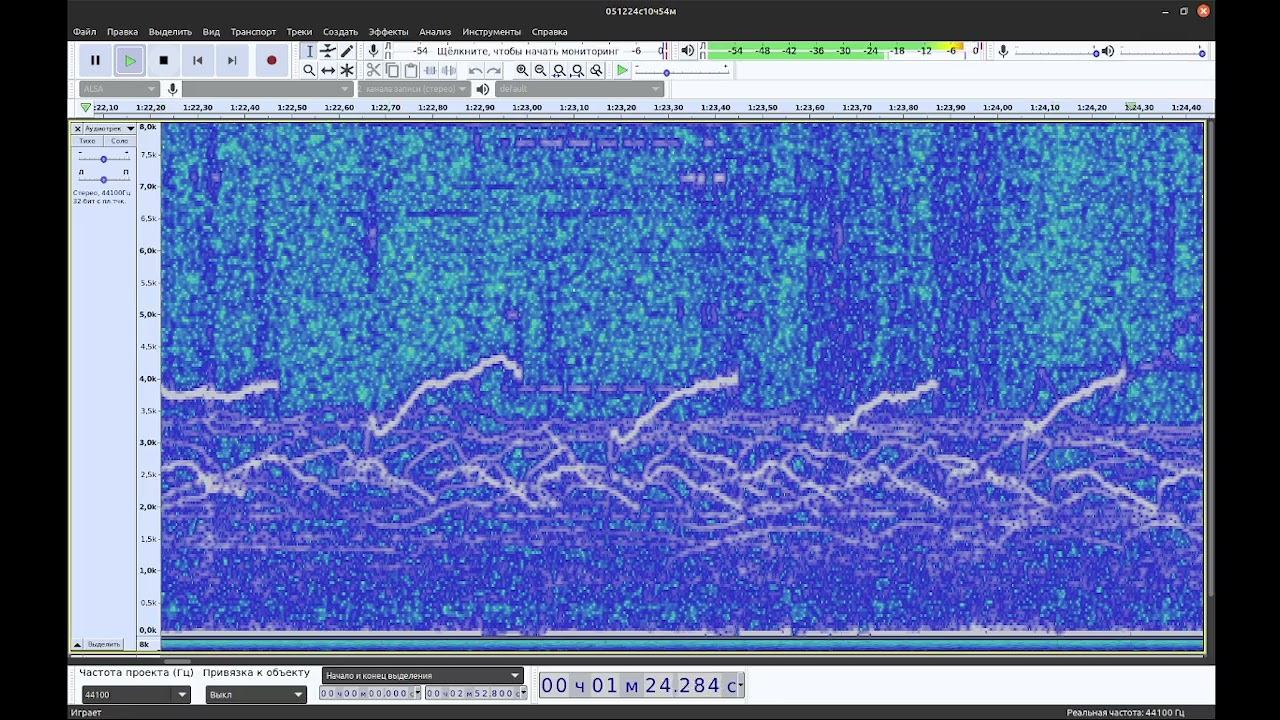
Task: Open the Эффекты menu
Action: [388, 32]
